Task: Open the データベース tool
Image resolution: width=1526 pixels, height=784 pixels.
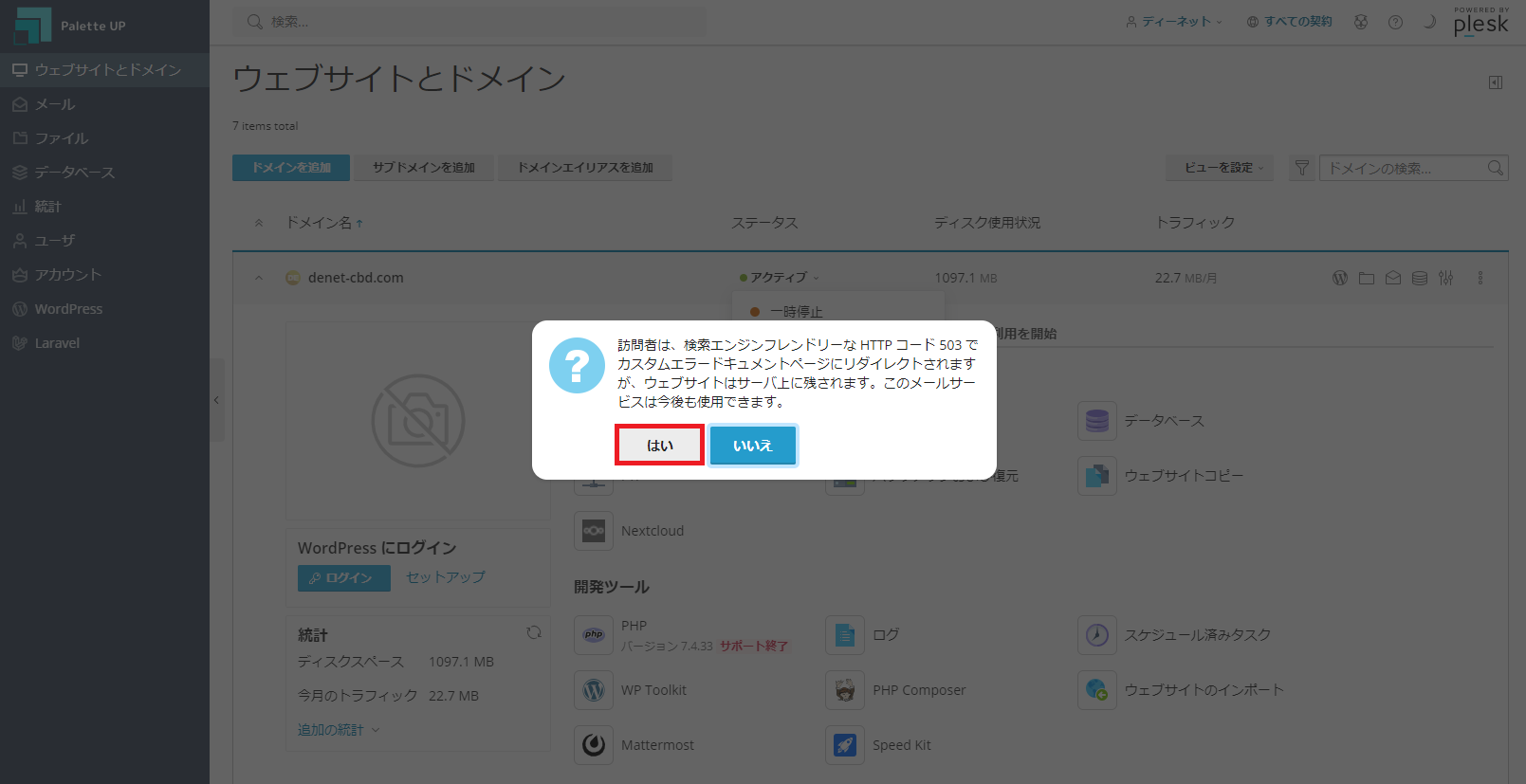Action: point(1141,421)
